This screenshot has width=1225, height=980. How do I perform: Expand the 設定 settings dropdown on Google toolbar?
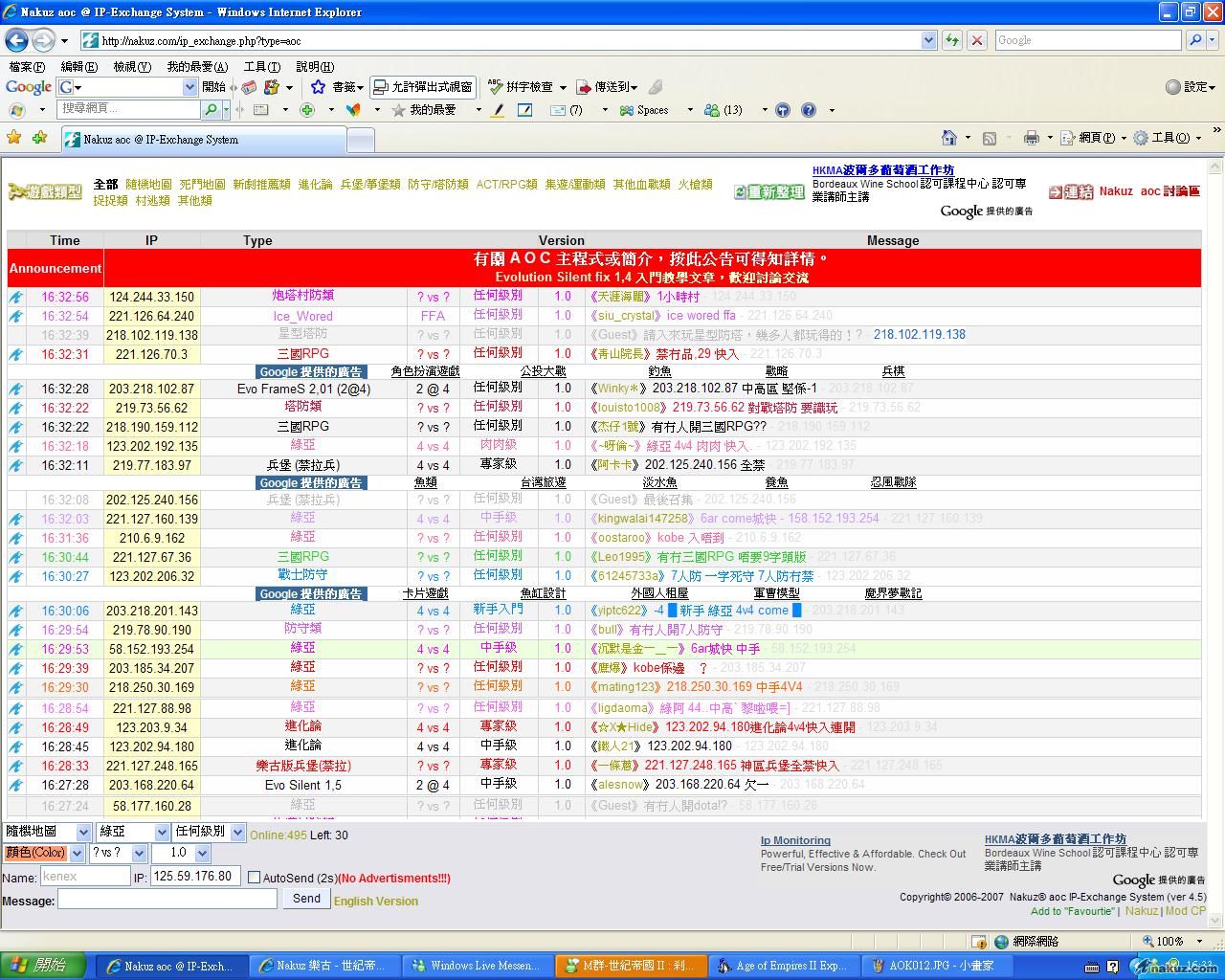click(x=1192, y=87)
